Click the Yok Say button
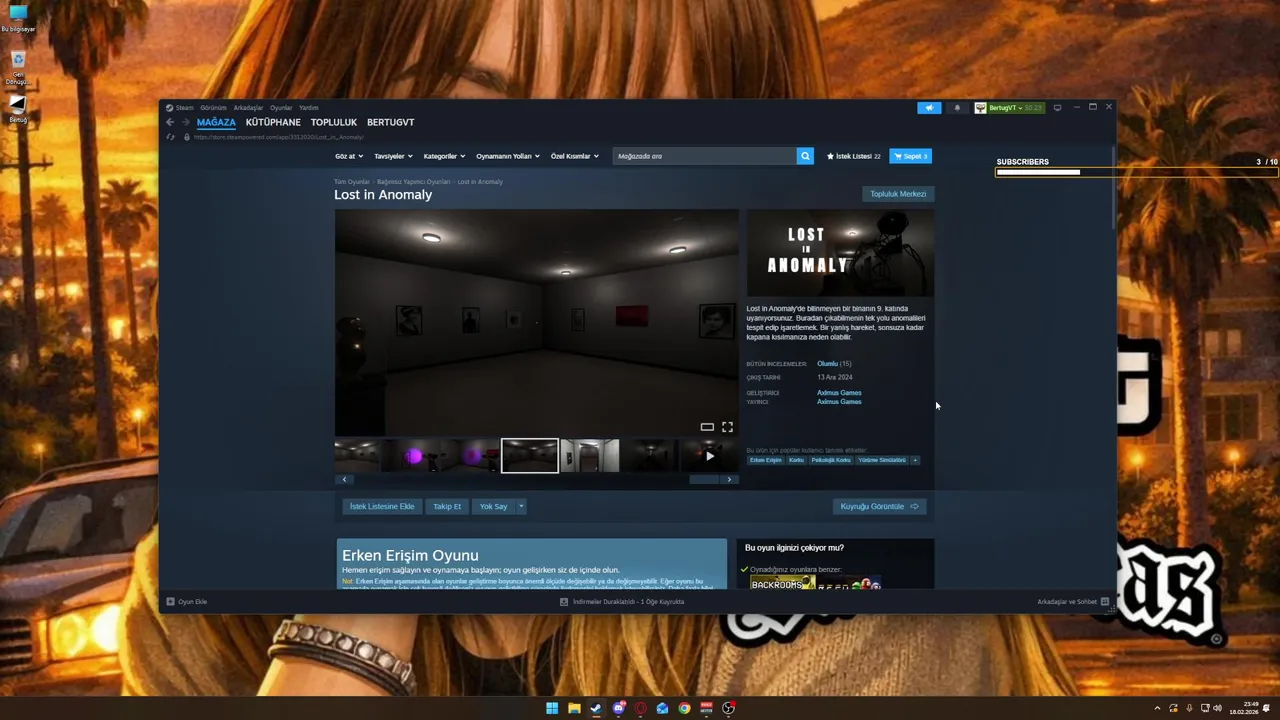Viewport: 1280px width, 720px height. point(494,506)
